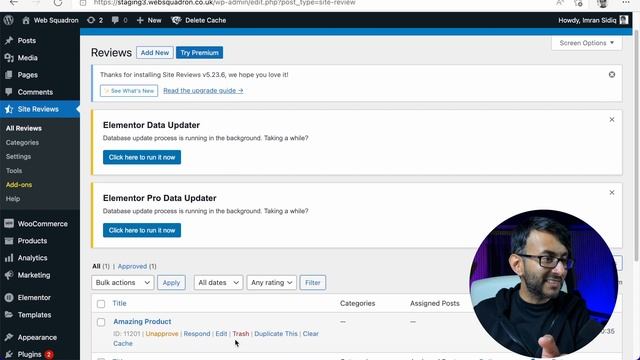This screenshot has height=360, width=640.
Task: Open Add-ons submenu
Action: 19,184
